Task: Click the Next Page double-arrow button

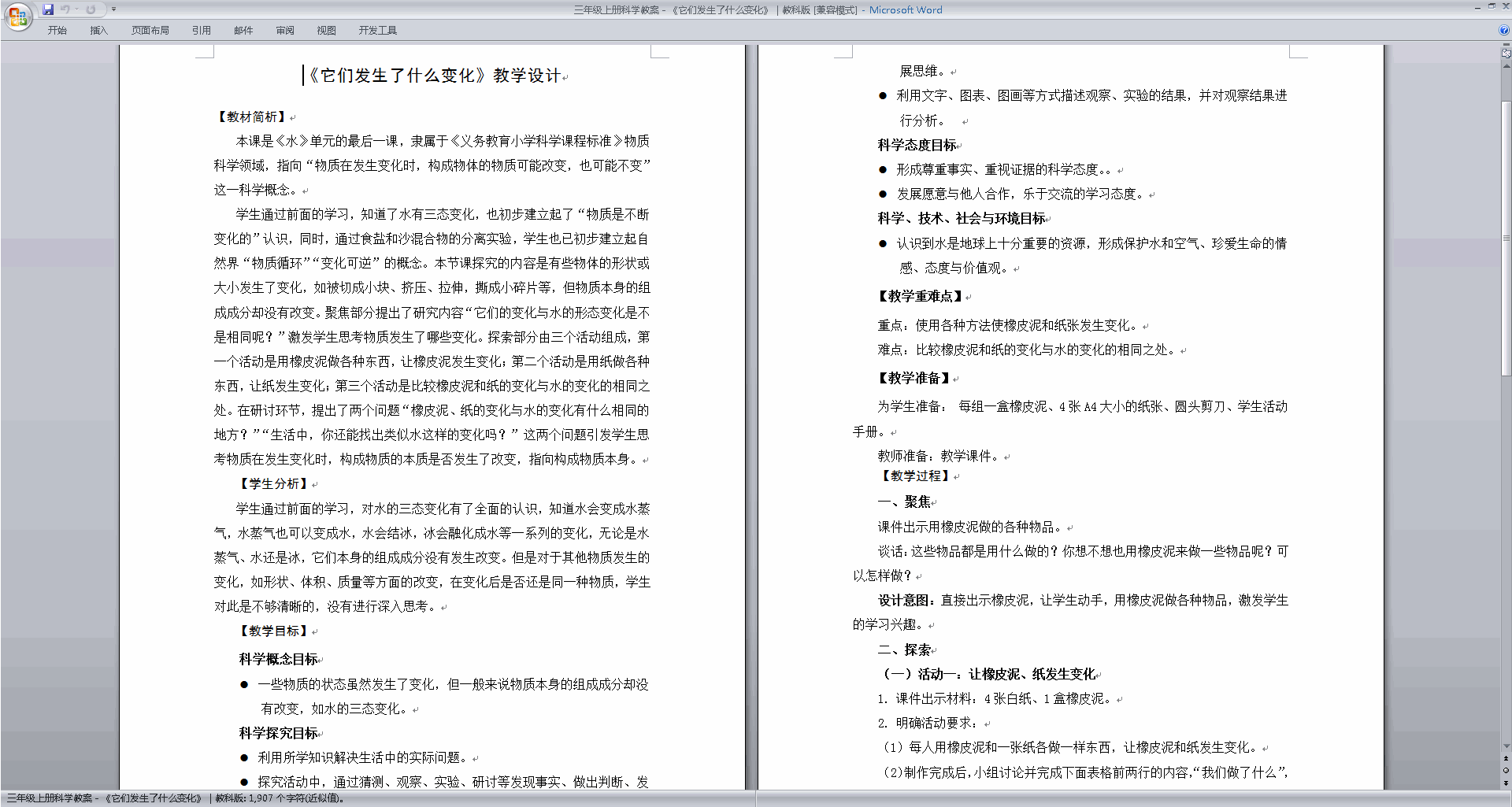Action: click(x=1506, y=782)
